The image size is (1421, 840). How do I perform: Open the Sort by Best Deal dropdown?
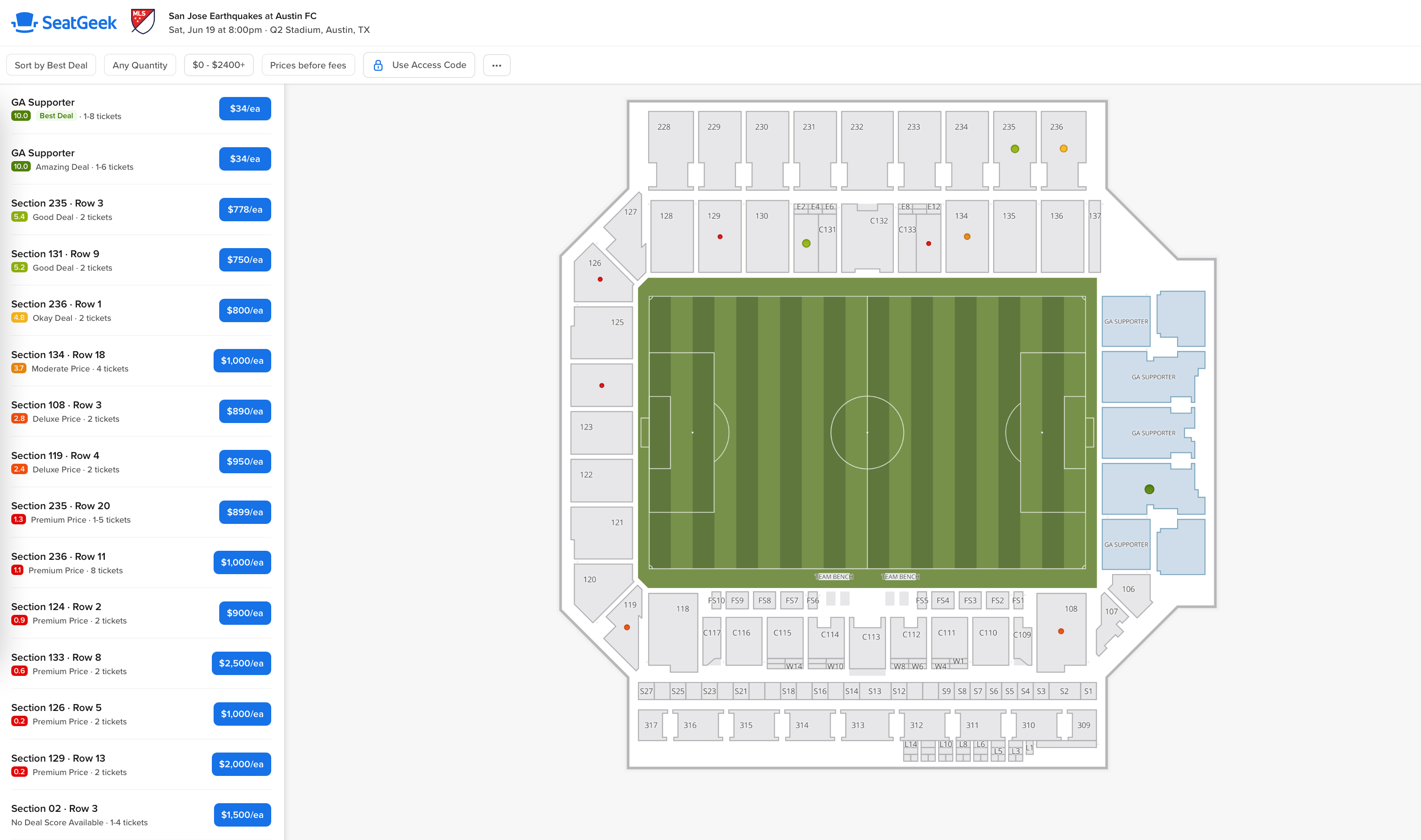point(51,65)
